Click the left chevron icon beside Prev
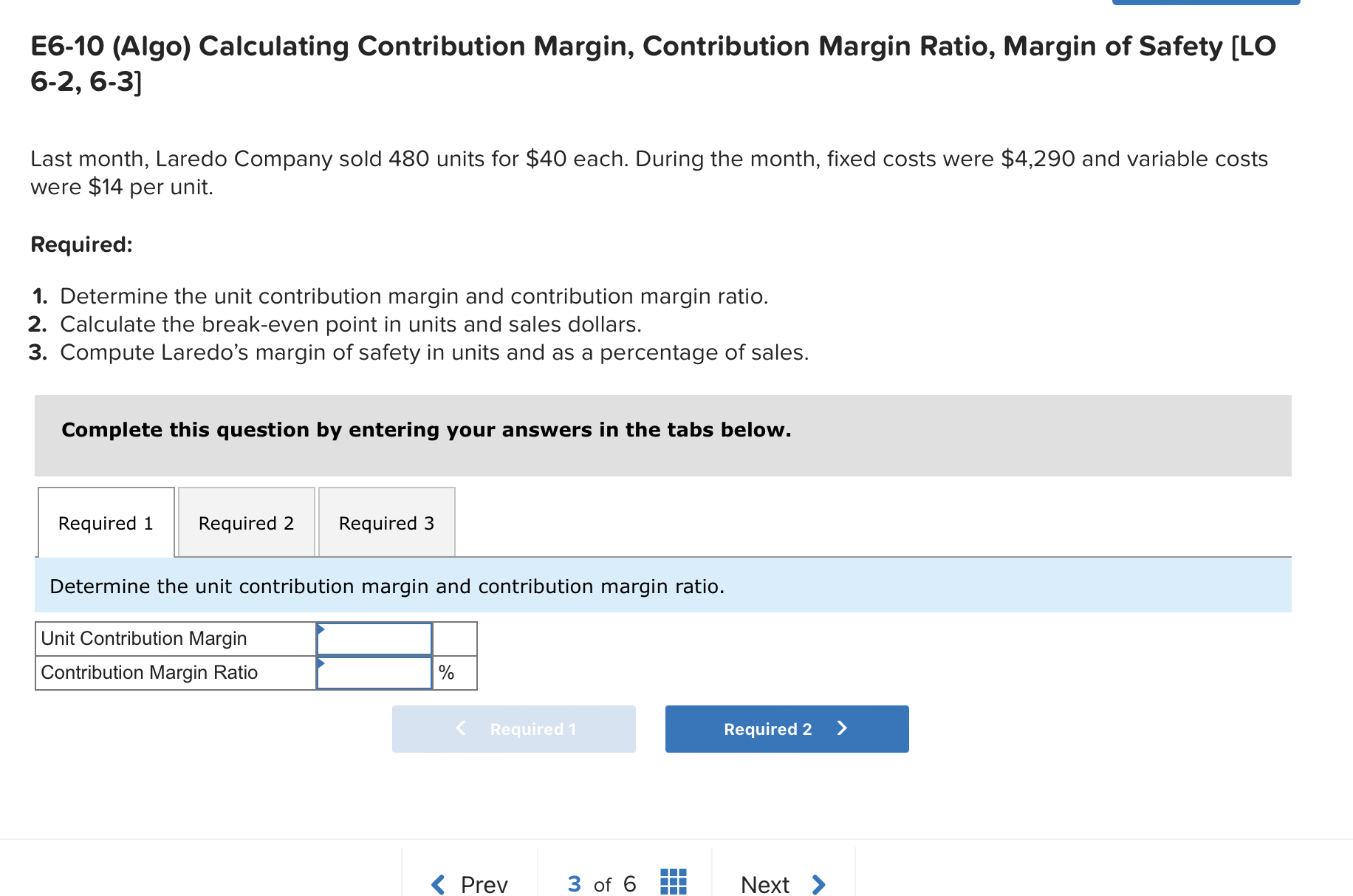Image resolution: width=1353 pixels, height=896 pixels. coord(436,883)
